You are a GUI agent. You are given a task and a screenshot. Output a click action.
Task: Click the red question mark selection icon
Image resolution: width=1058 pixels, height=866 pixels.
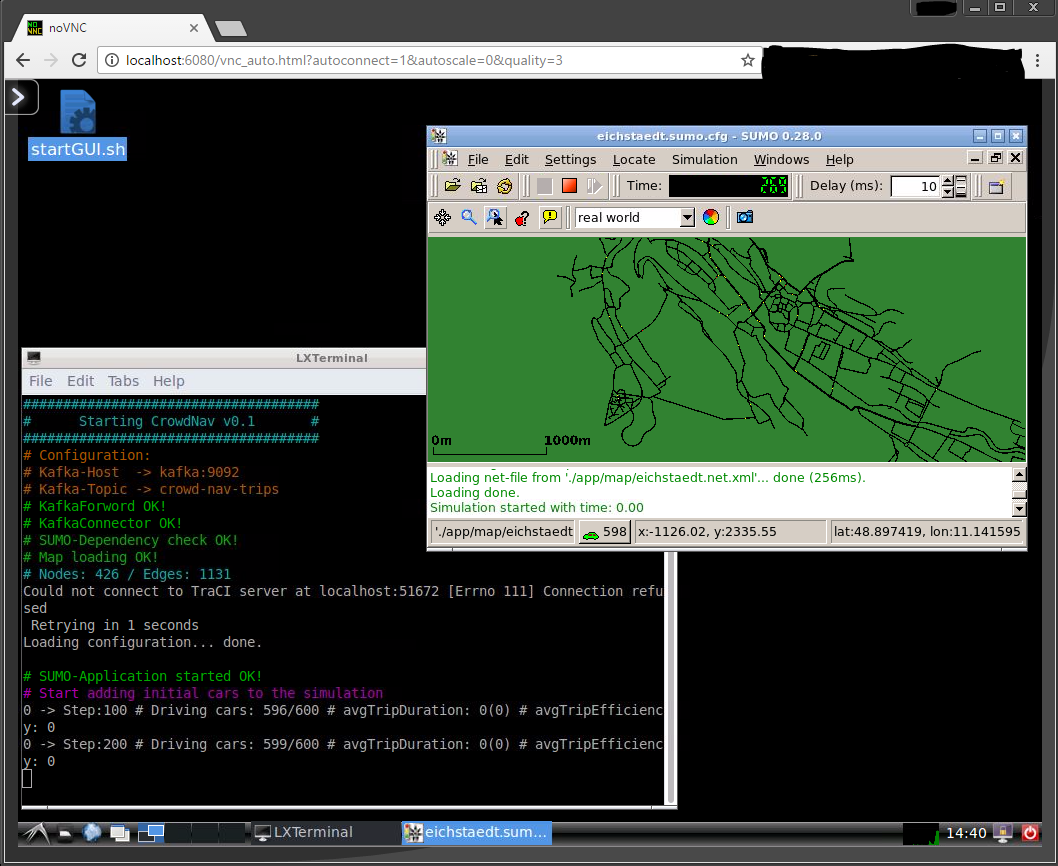(x=522, y=217)
